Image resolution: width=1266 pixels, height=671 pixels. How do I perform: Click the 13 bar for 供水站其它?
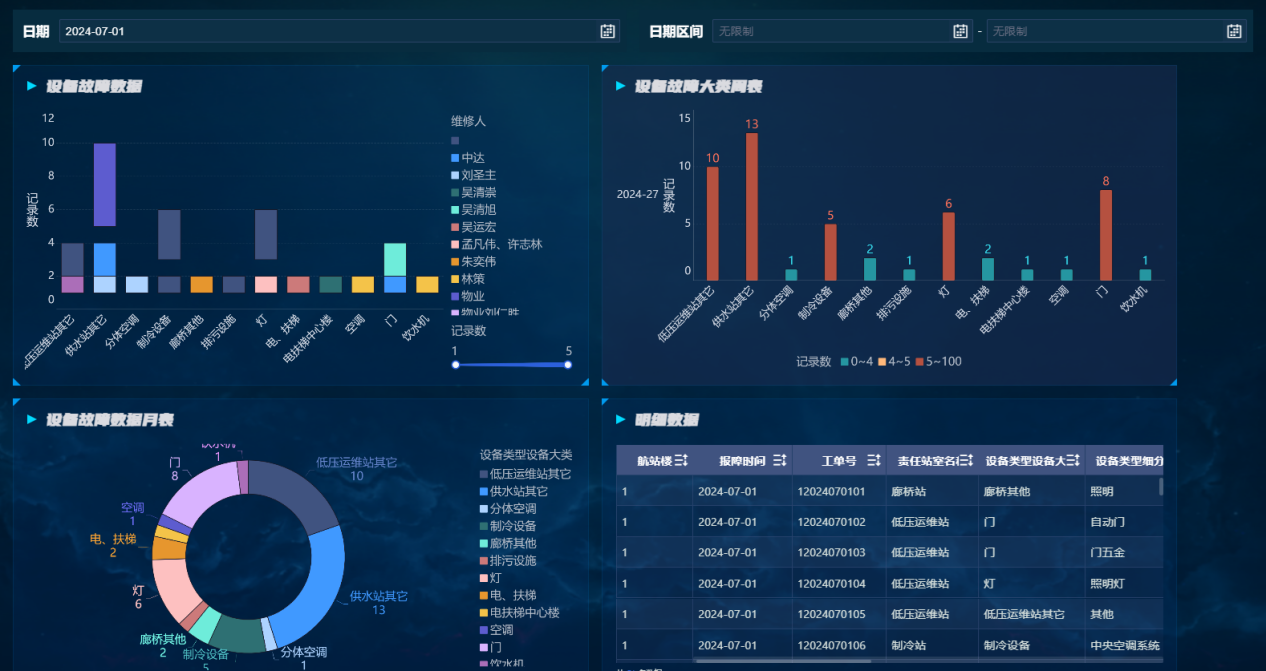[751, 206]
